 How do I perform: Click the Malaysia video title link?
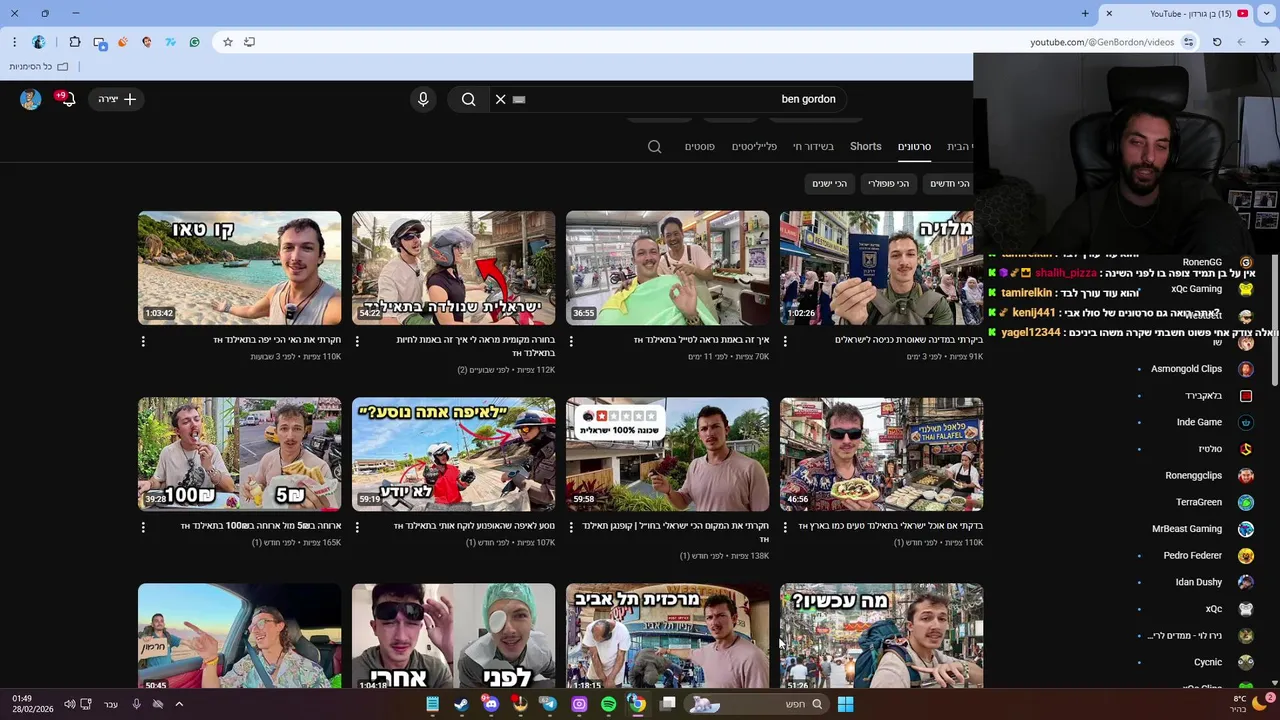click(x=909, y=340)
